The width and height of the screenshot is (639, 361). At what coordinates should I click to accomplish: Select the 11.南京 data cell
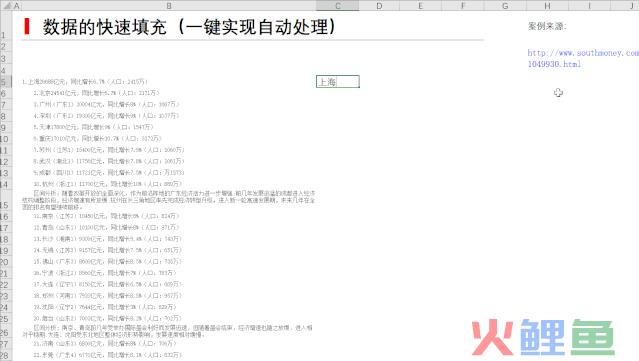click(x=106, y=216)
